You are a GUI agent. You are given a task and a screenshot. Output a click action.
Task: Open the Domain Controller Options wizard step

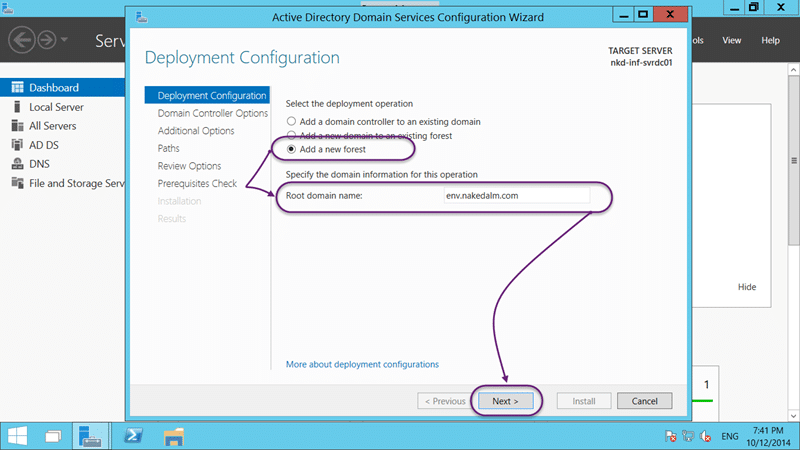pyautogui.click(x=213, y=113)
